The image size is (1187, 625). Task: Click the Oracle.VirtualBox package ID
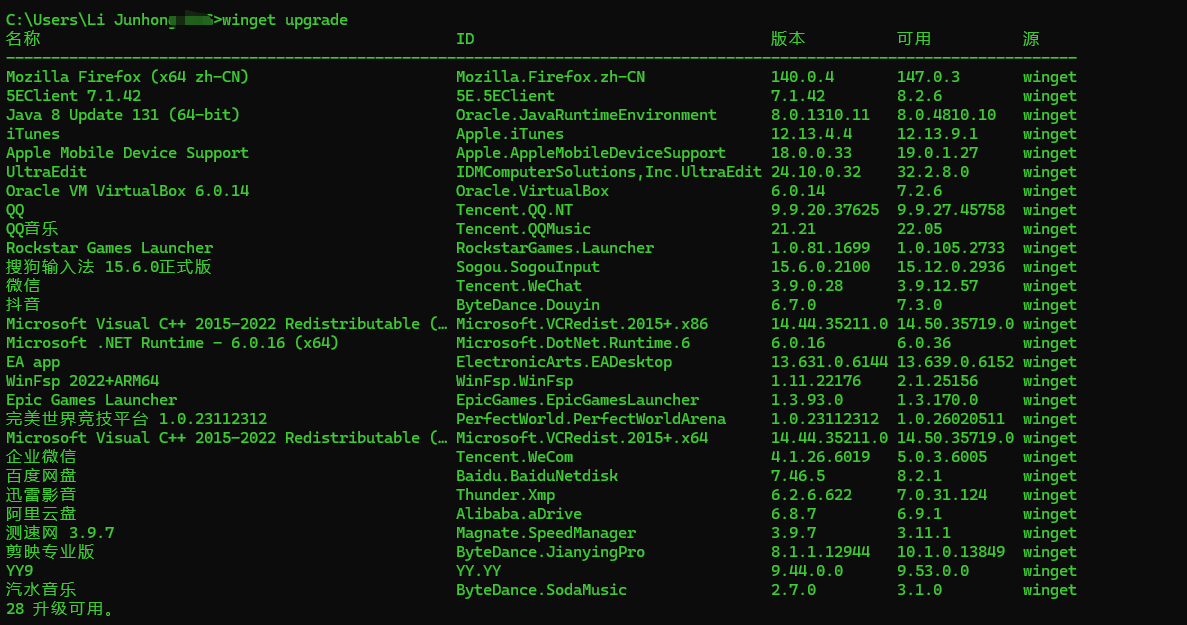pos(532,191)
